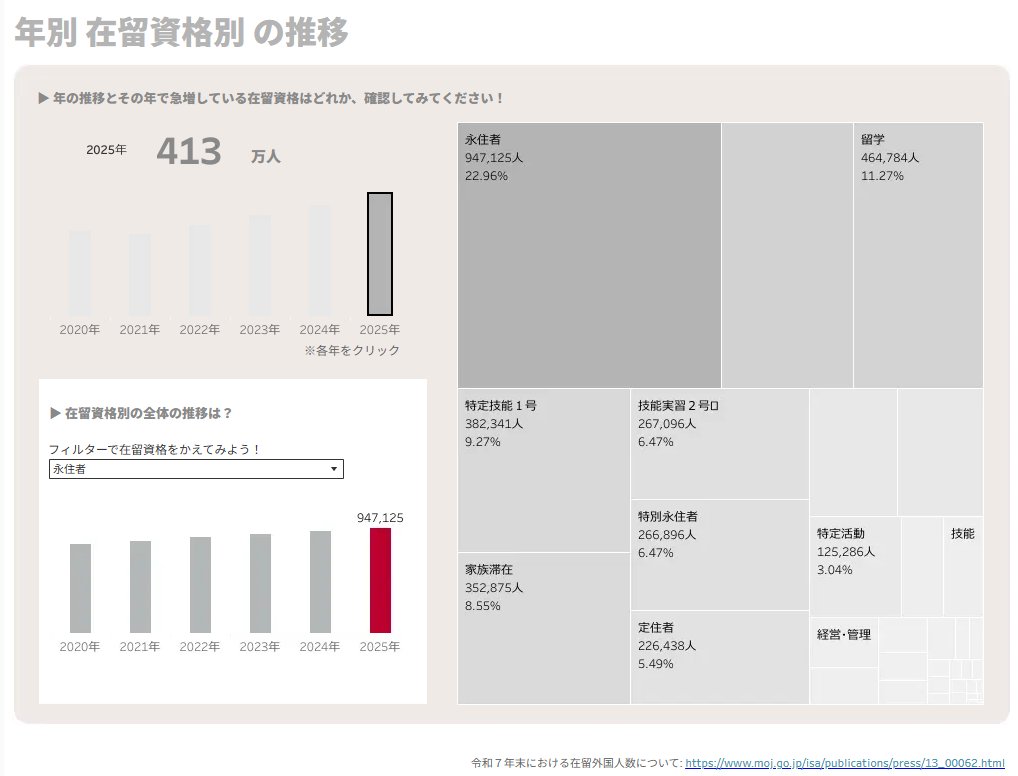The width and height of the screenshot is (1018, 776).
Task: Click the 2021年 bar in the 永住者 chart
Action: click(x=140, y=586)
